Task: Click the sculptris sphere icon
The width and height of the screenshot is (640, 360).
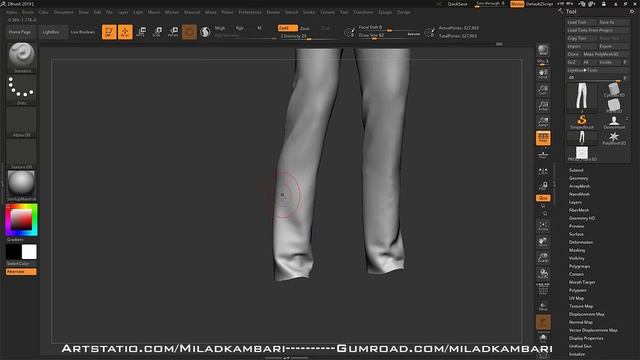Action: pos(205,32)
